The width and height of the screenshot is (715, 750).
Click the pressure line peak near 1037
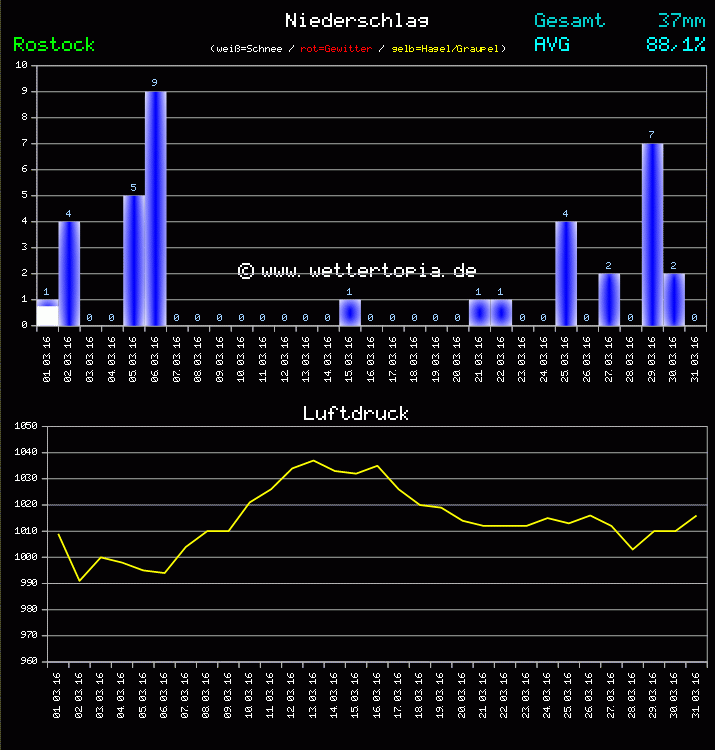pyautogui.click(x=313, y=460)
